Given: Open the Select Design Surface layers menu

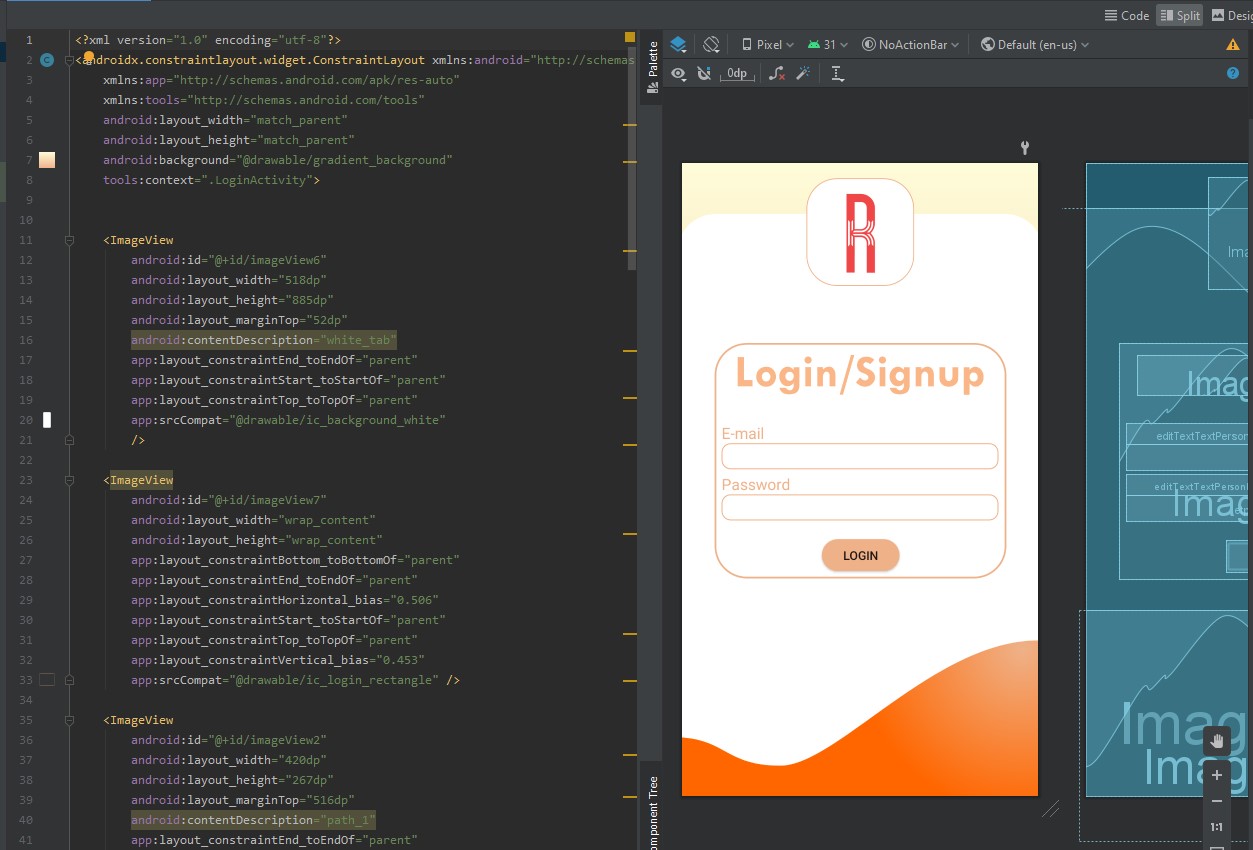Looking at the screenshot, I should click(679, 44).
